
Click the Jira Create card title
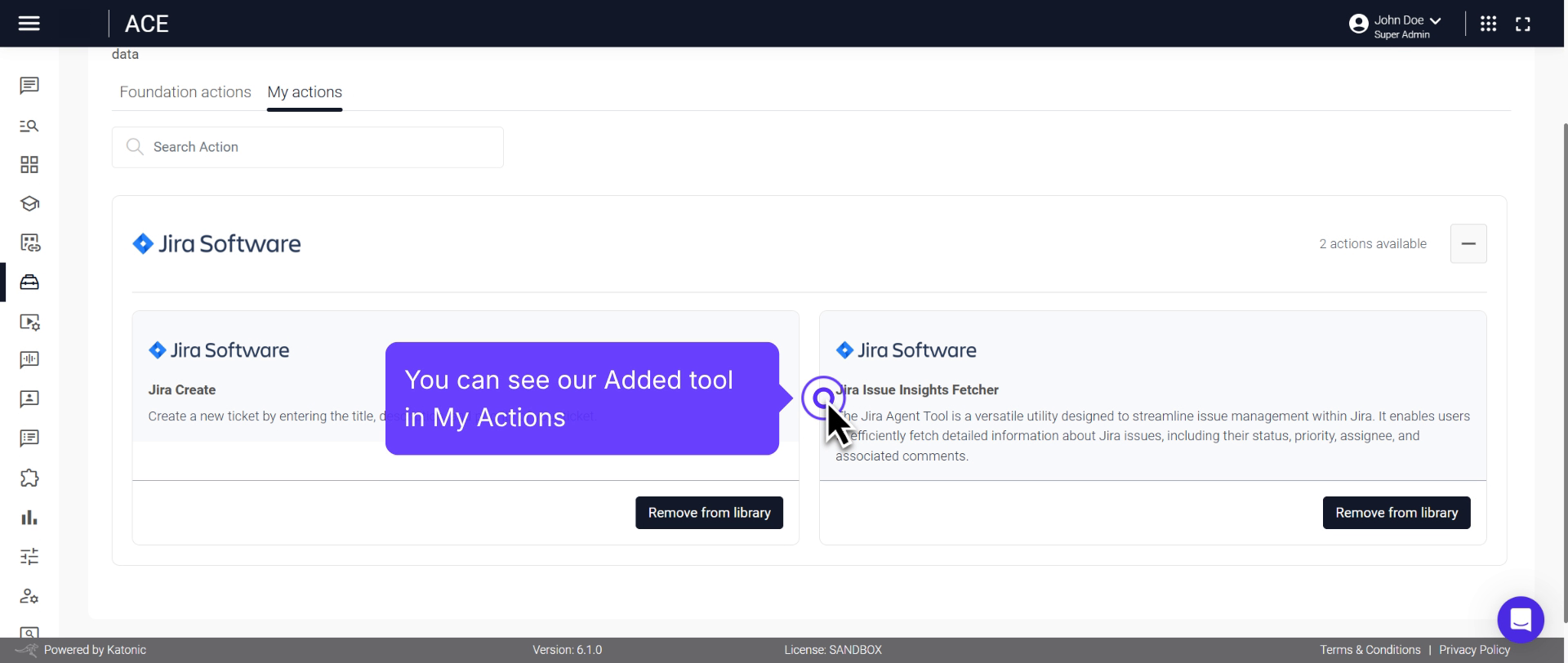[182, 390]
